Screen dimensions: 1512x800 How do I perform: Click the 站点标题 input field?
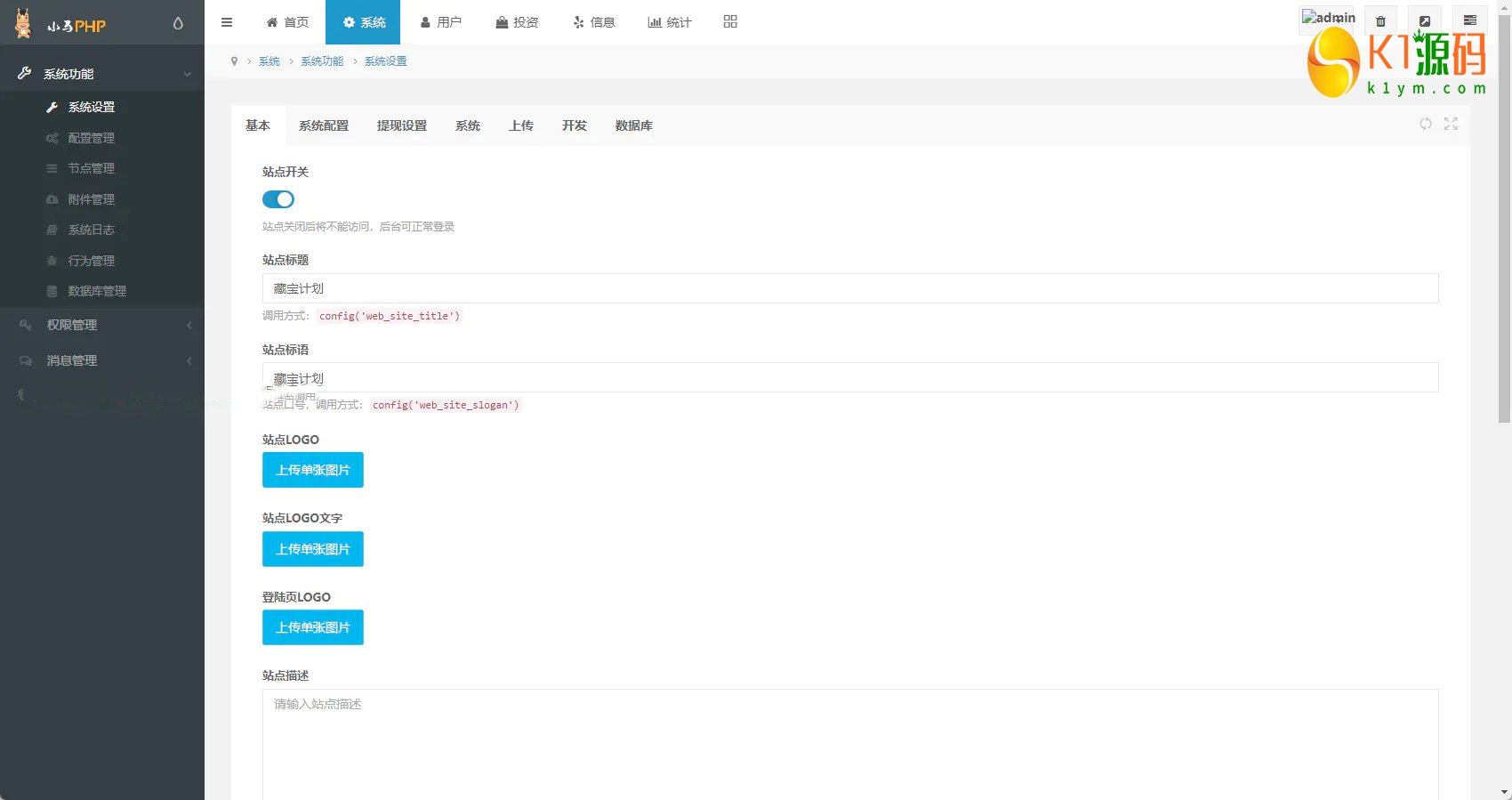[849, 288]
